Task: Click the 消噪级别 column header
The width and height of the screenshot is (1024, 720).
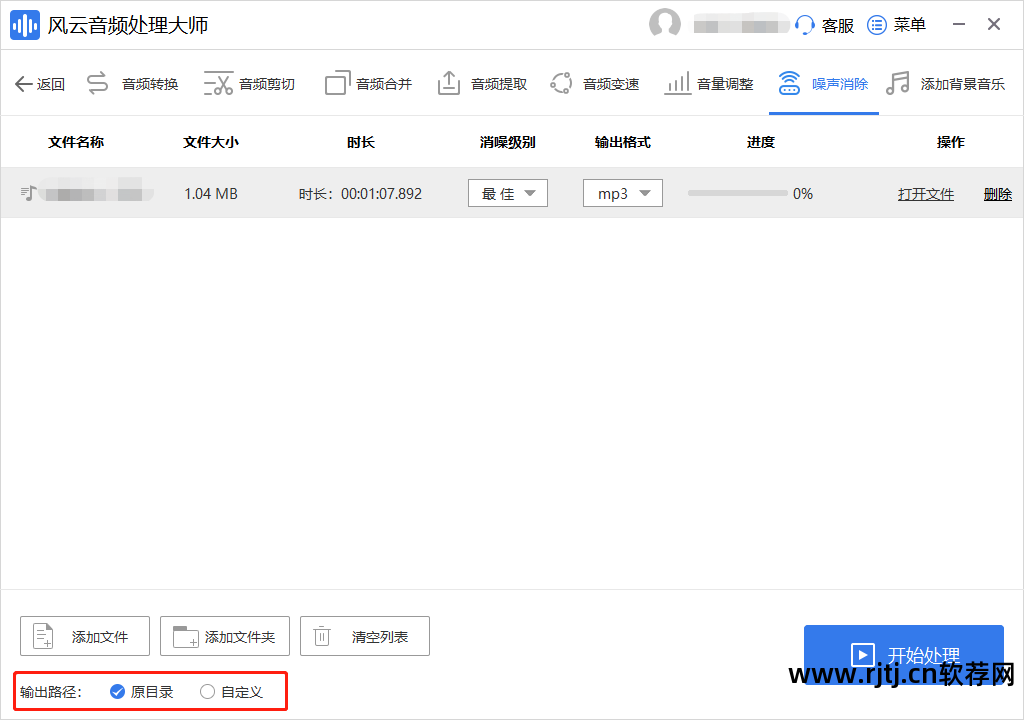Action: (x=507, y=142)
